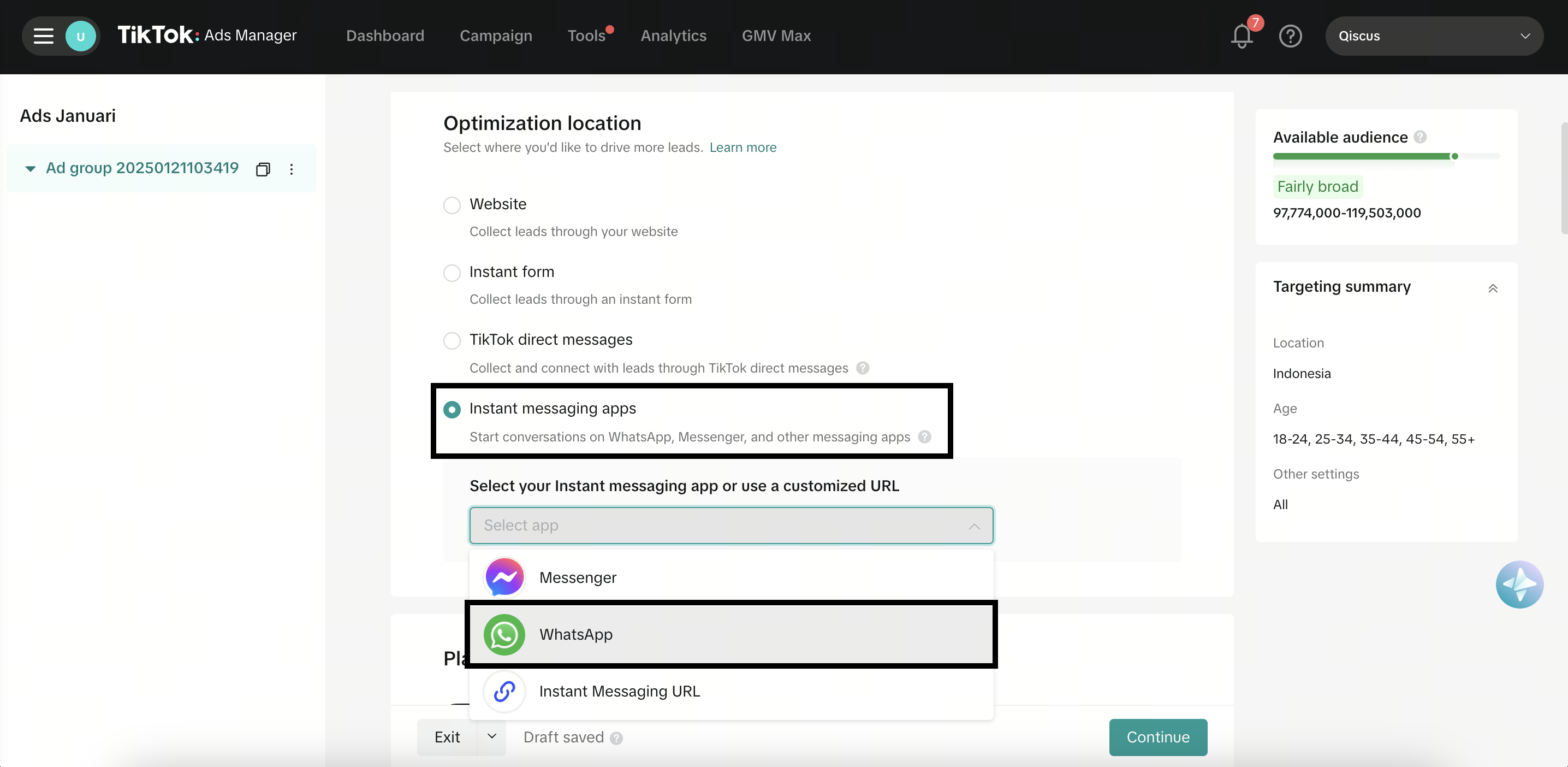Click the Available audience meter bar
The image size is (1568, 767).
point(1386,157)
